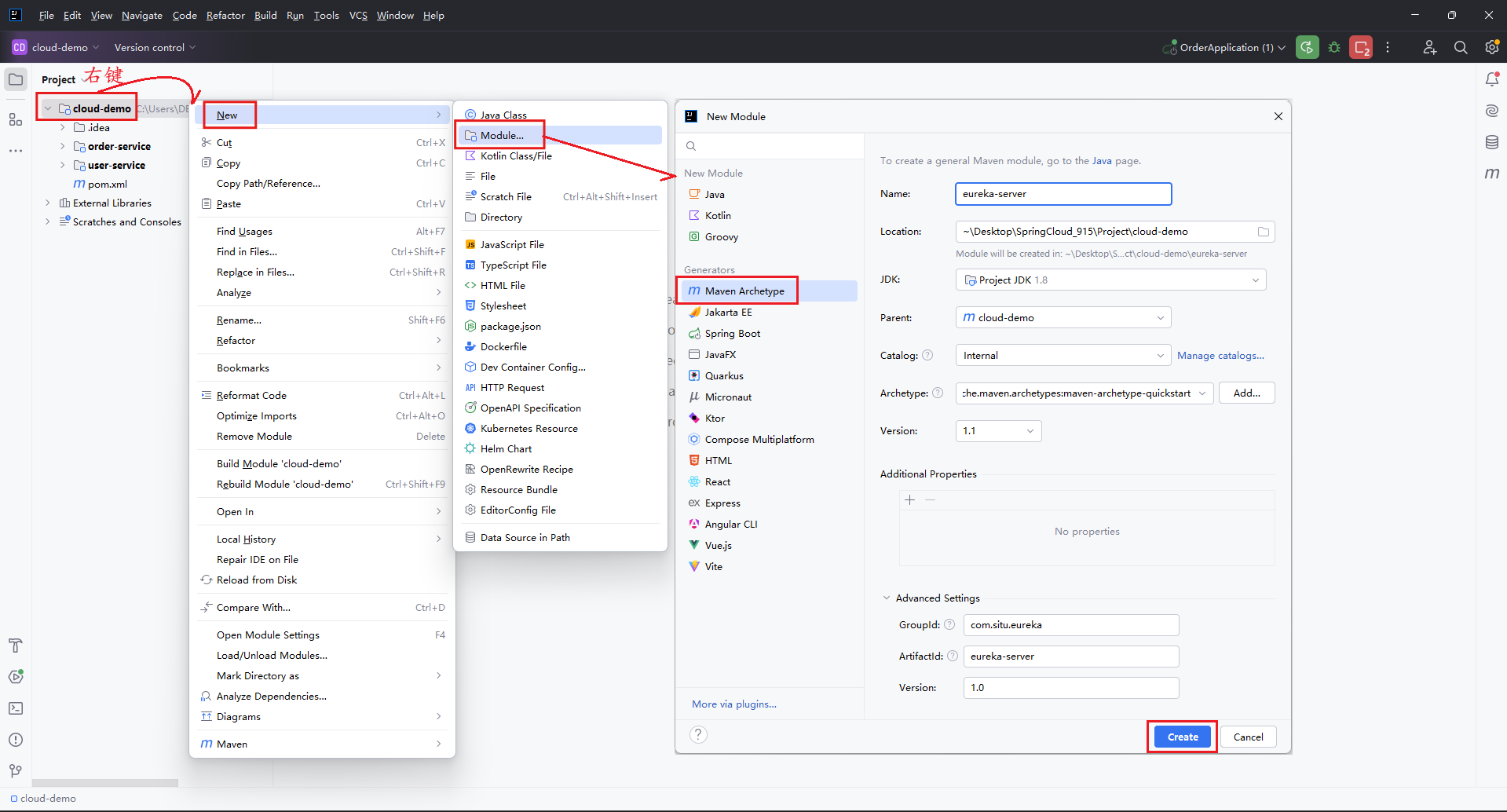
Task: Open the Structure tool window icon
Action: click(16, 119)
